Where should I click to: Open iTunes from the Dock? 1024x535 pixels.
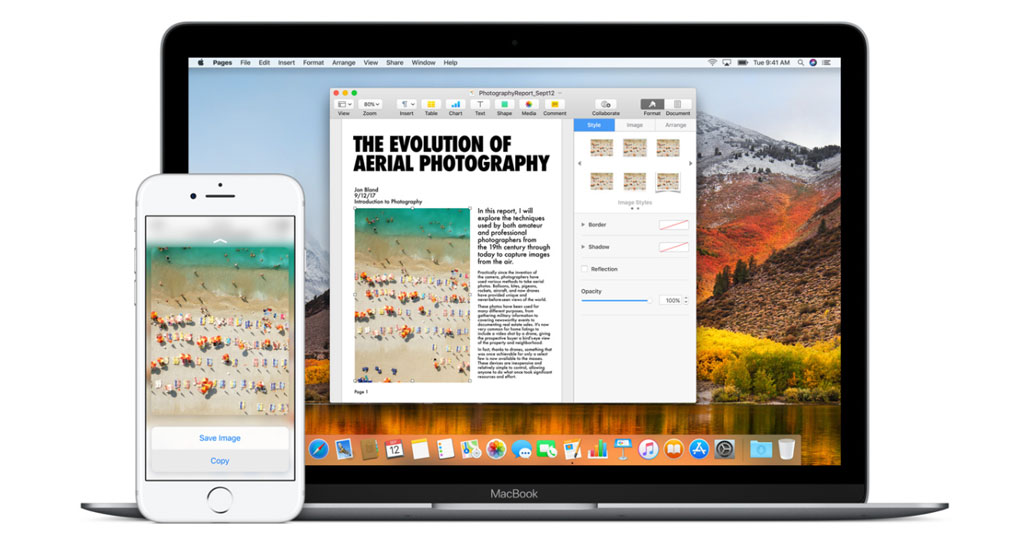click(x=648, y=449)
